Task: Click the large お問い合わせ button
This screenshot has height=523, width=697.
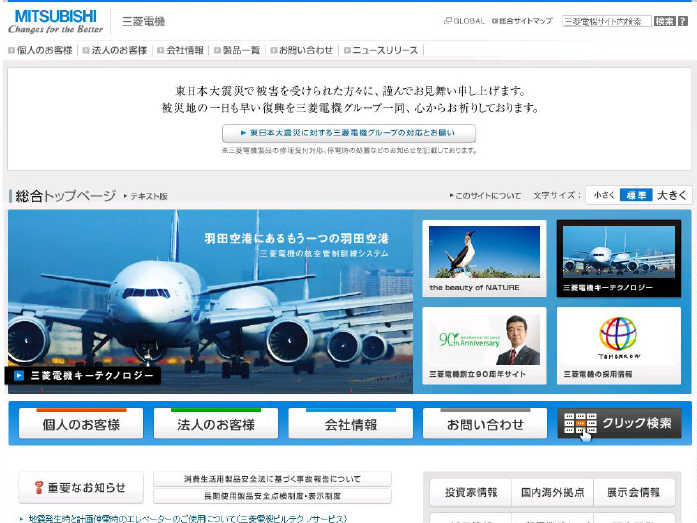Action: point(485,423)
